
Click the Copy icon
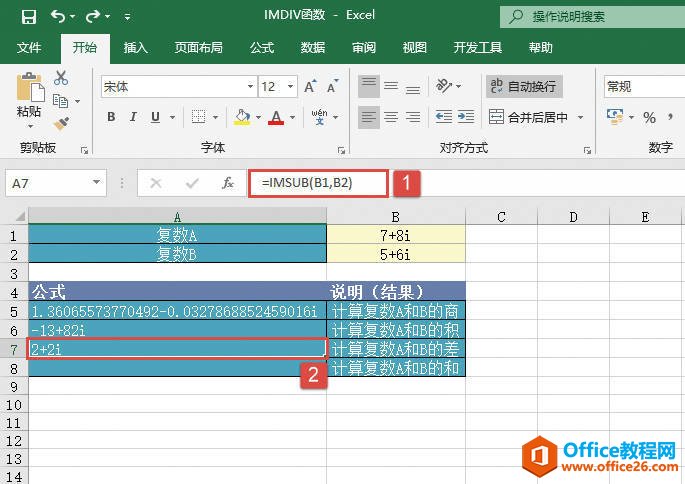point(60,101)
